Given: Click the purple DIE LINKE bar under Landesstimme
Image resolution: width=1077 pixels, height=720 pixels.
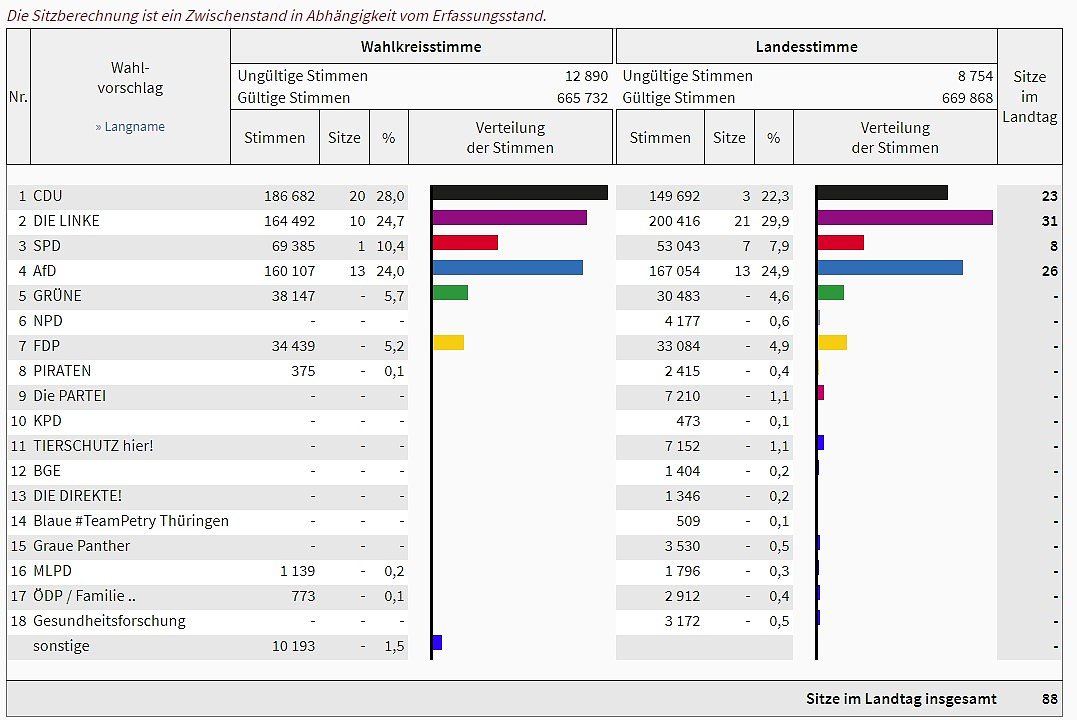Looking at the screenshot, I should [x=904, y=218].
